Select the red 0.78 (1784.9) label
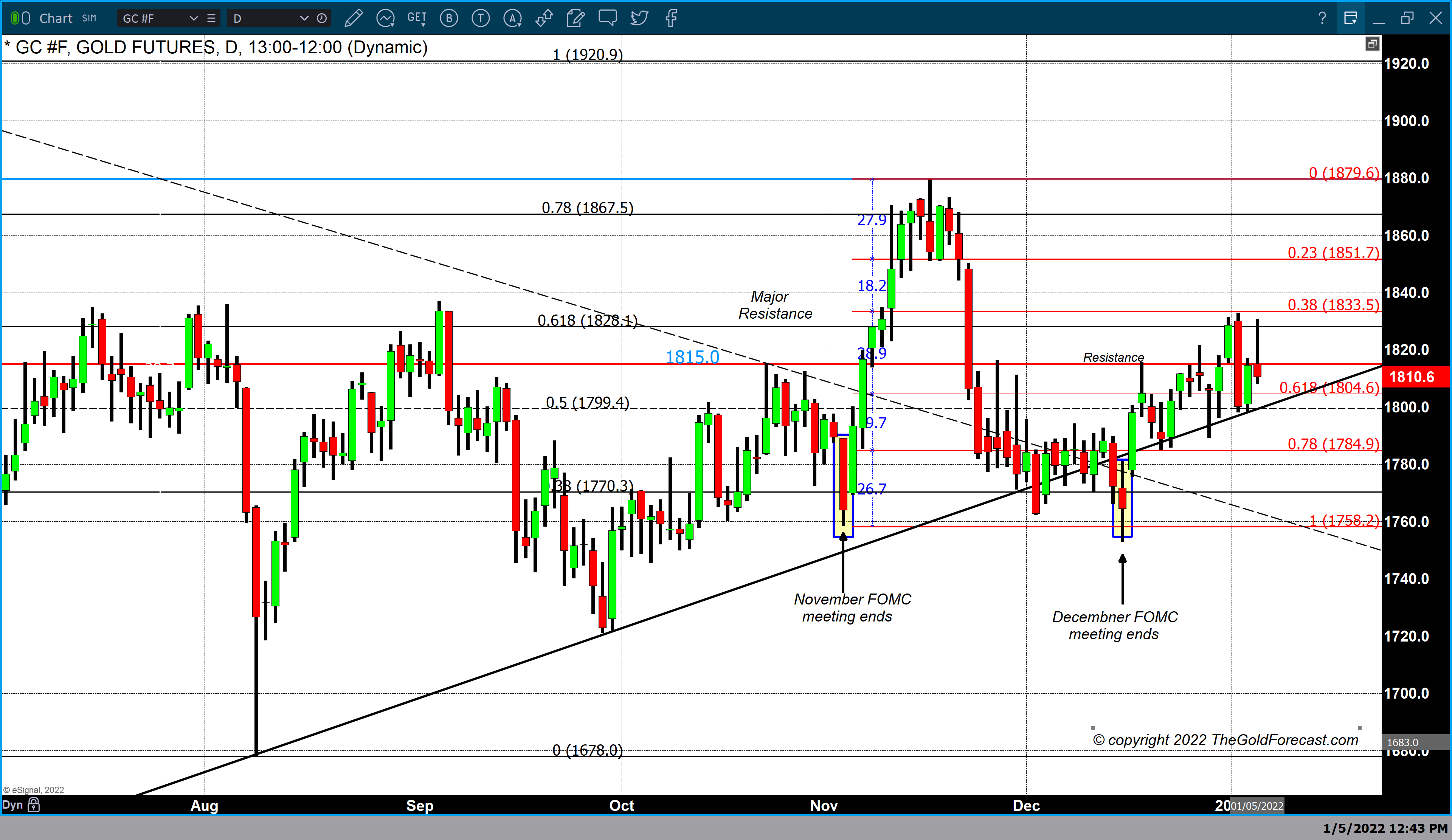The width and height of the screenshot is (1452, 840). click(x=1333, y=444)
